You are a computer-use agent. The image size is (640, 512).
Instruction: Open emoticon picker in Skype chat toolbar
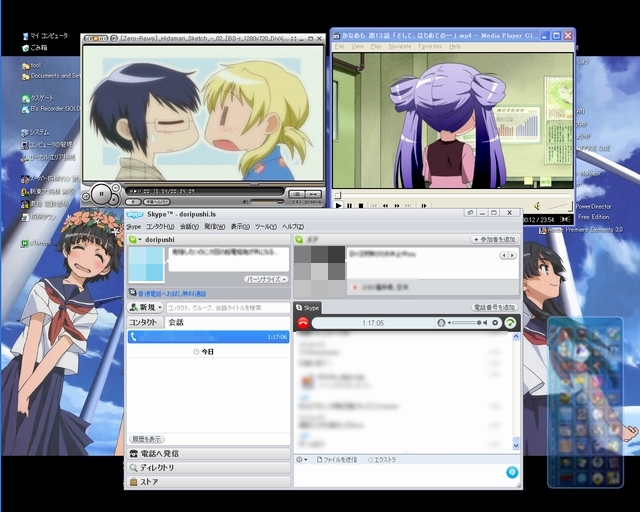pyautogui.click(x=301, y=460)
